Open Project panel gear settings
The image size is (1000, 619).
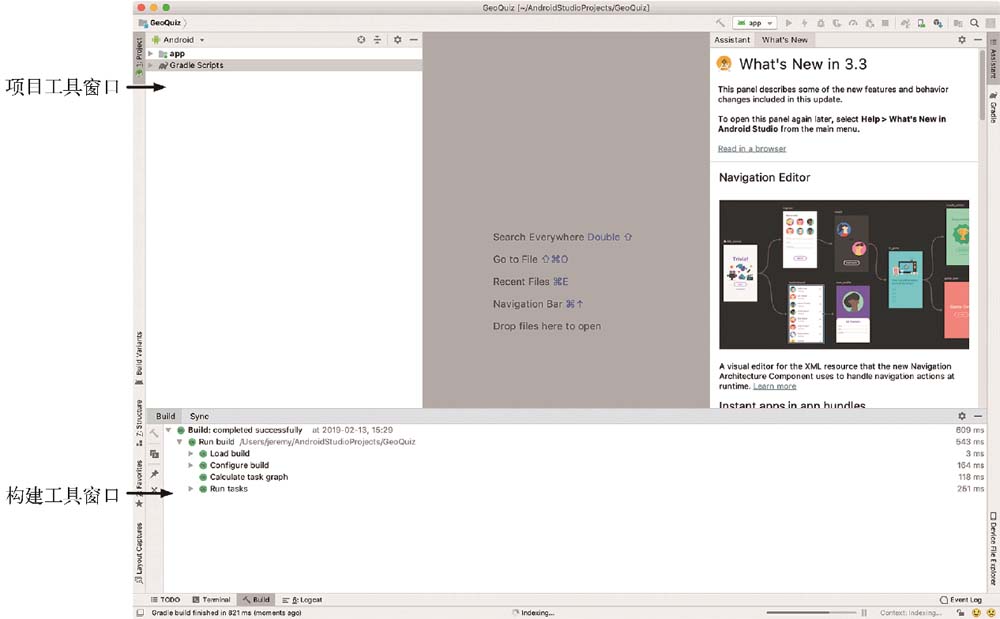(397, 40)
